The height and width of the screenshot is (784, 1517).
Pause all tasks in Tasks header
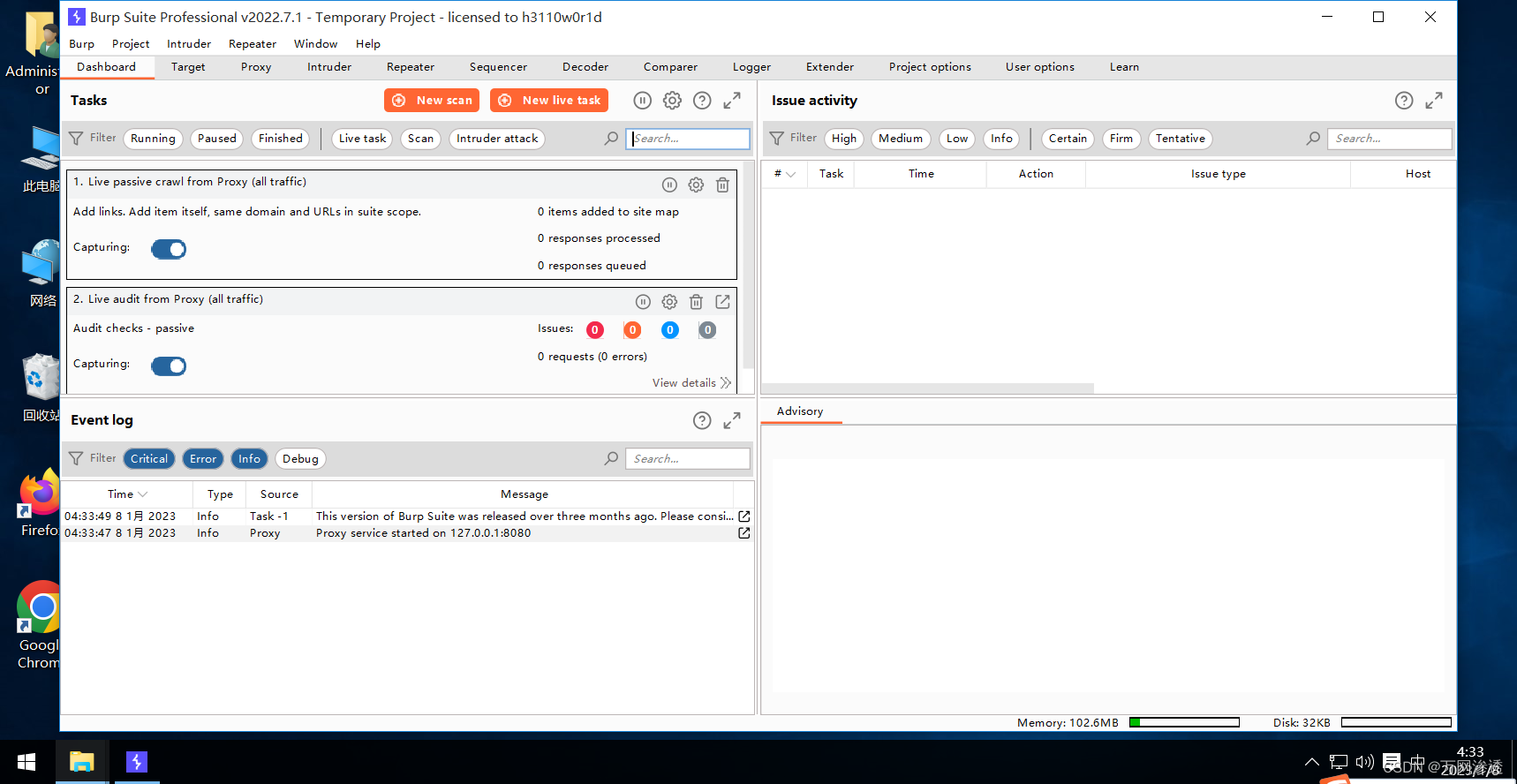(643, 101)
